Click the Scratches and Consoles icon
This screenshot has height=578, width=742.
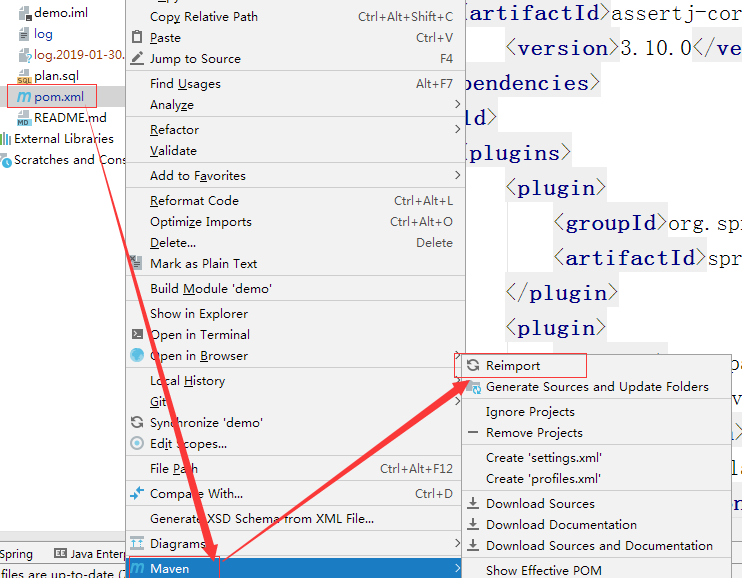coord(6,161)
